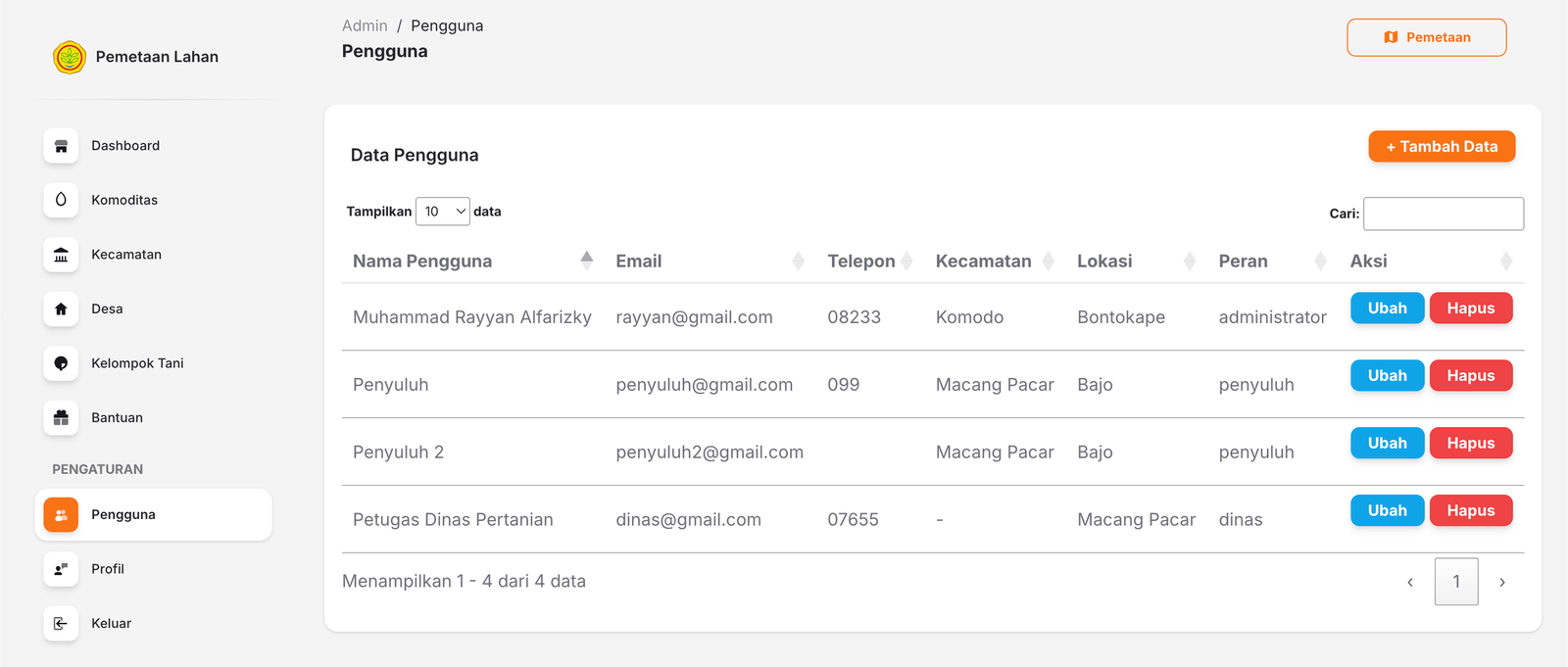
Task: Click the Keluar logout icon
Action: 61,624
